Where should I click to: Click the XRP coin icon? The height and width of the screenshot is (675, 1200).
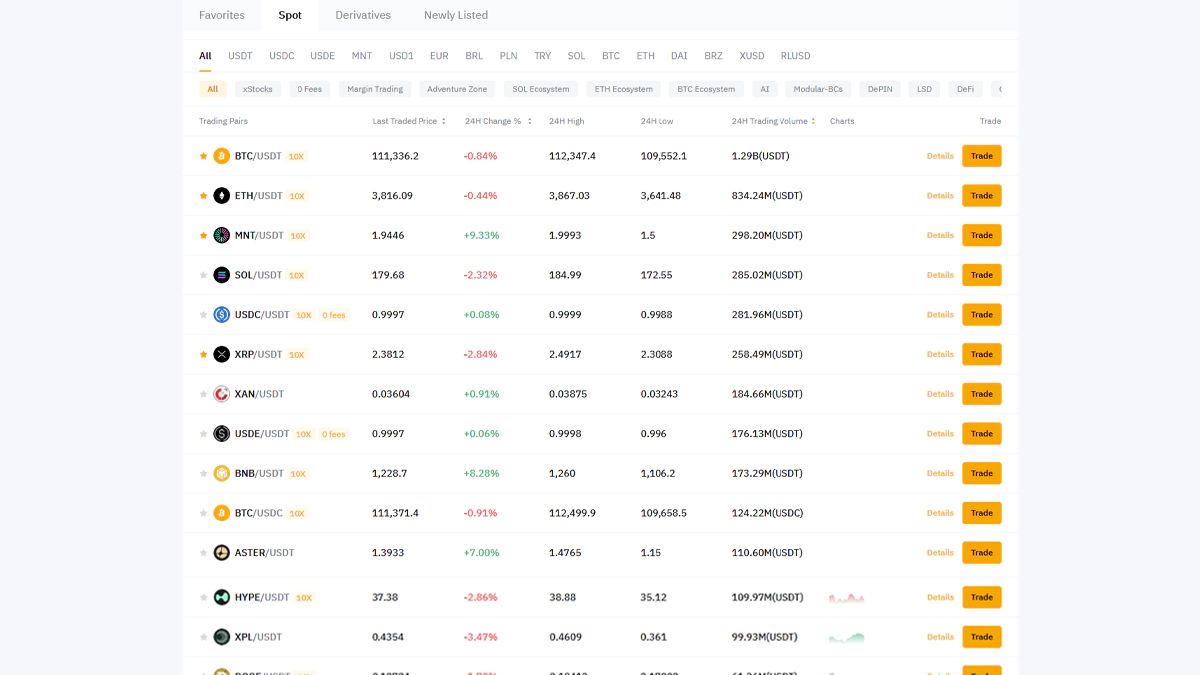221,354
